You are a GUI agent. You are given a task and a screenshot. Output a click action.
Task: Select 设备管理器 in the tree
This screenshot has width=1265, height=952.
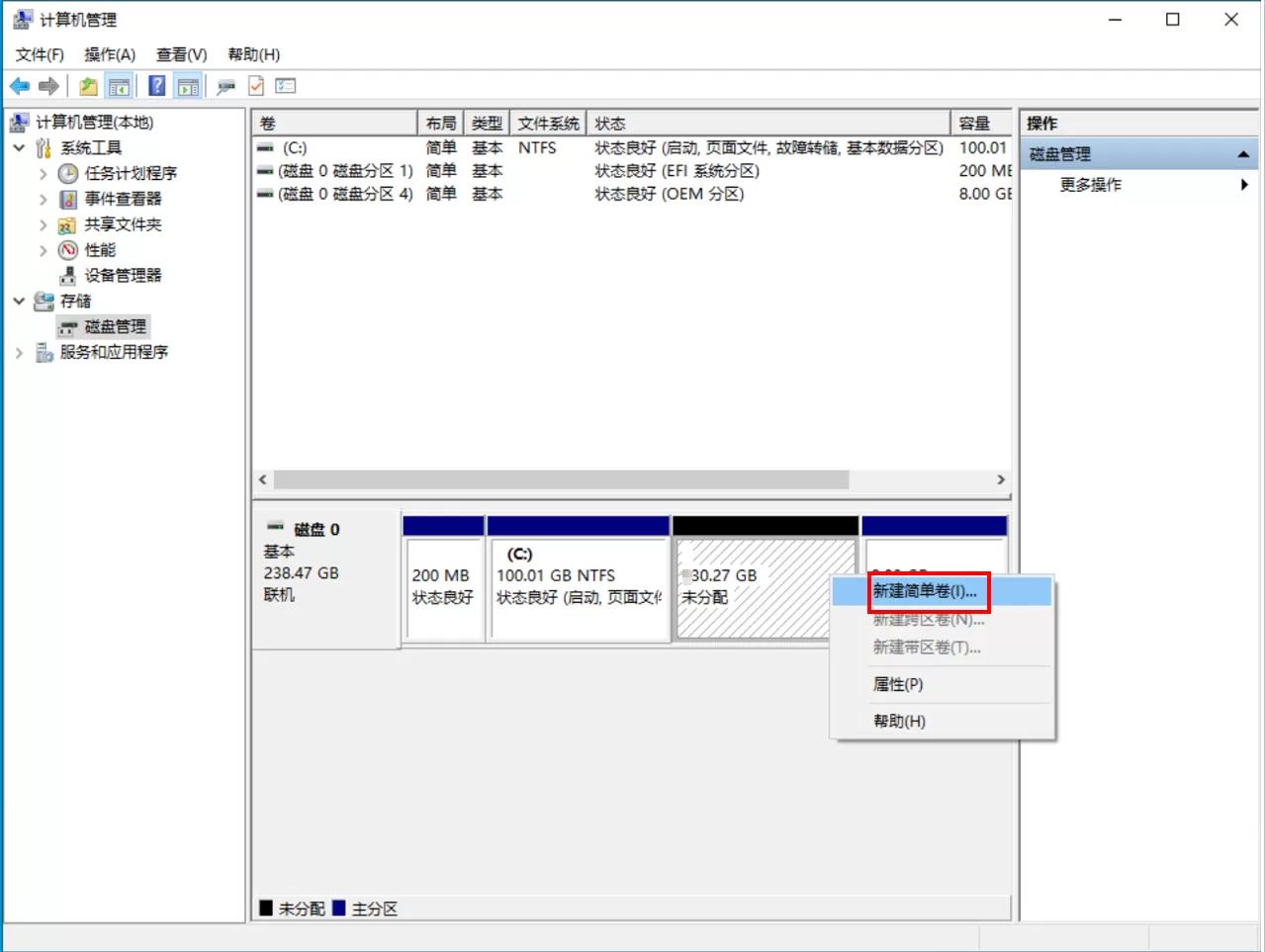point(123,276)
